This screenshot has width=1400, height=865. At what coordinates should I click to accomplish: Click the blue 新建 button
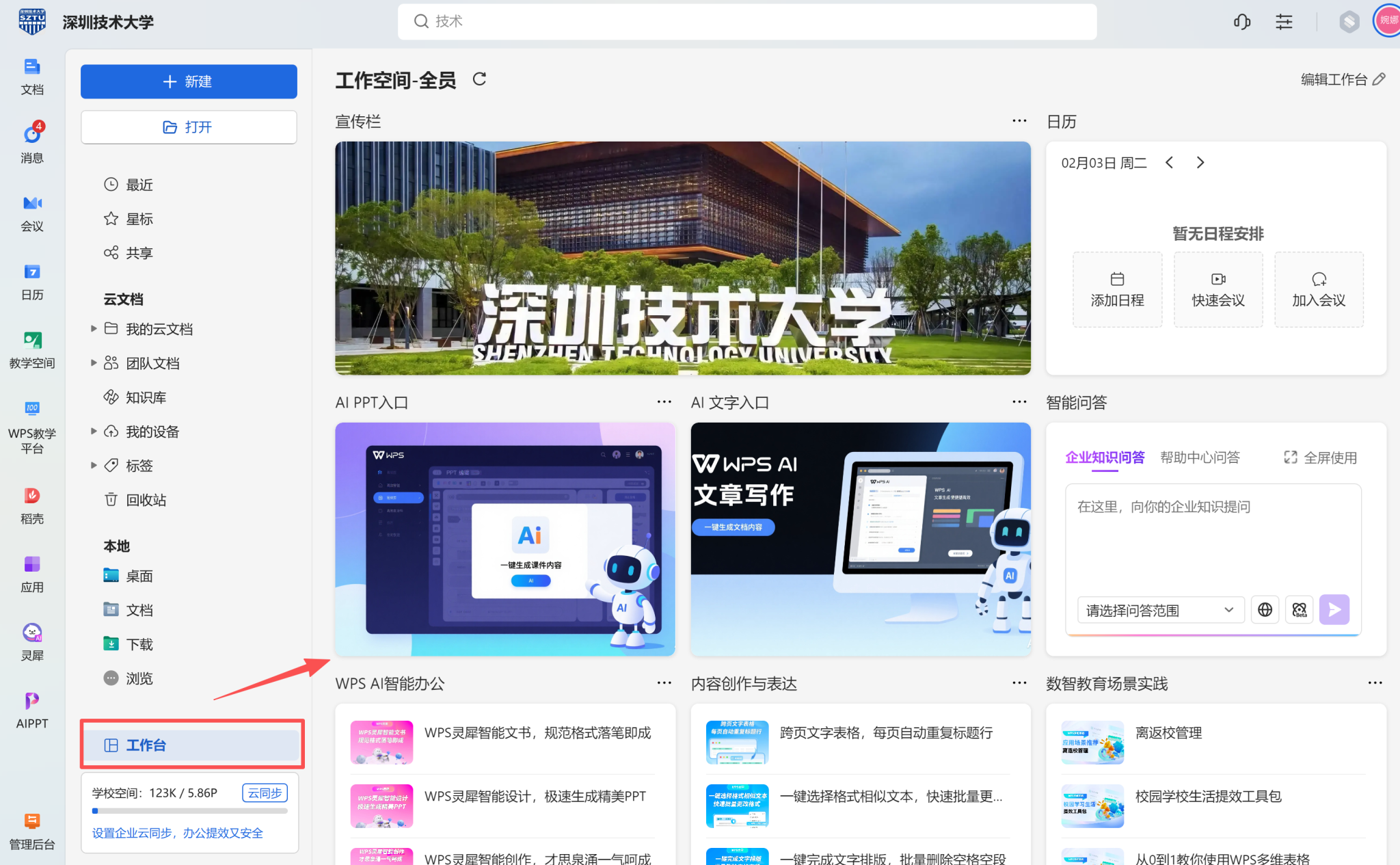click(189, 81)
